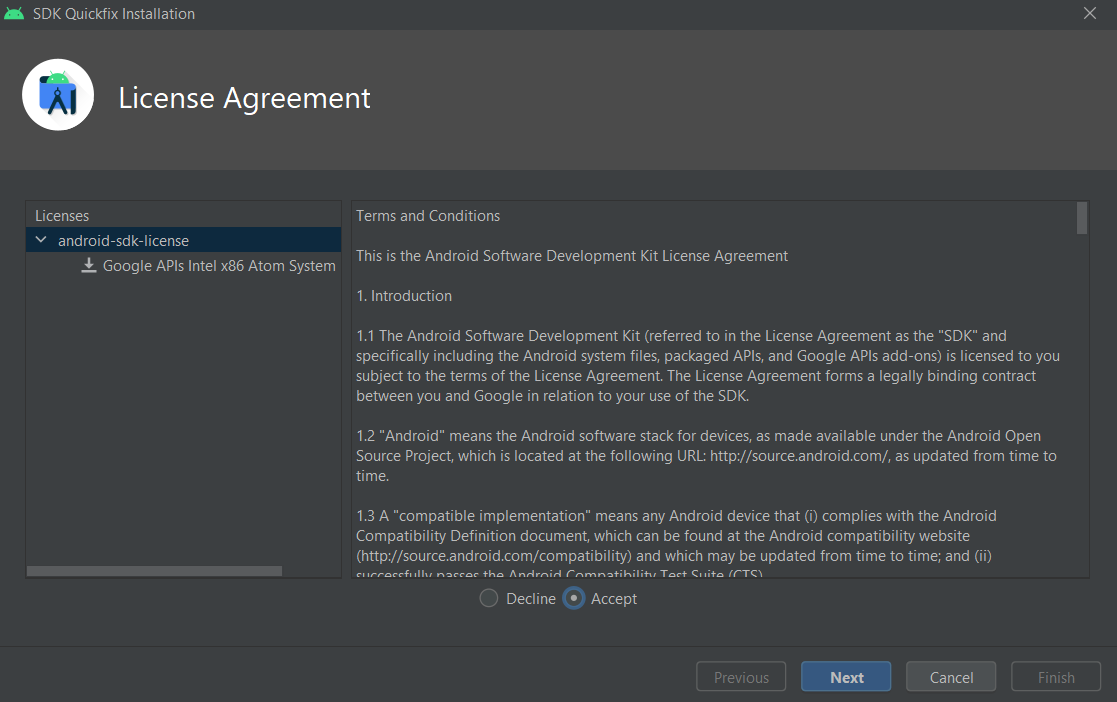Click paragraph 1.1 about the SDK
The height and width of the screenshot is (702, 1117).
pos(708,366)
